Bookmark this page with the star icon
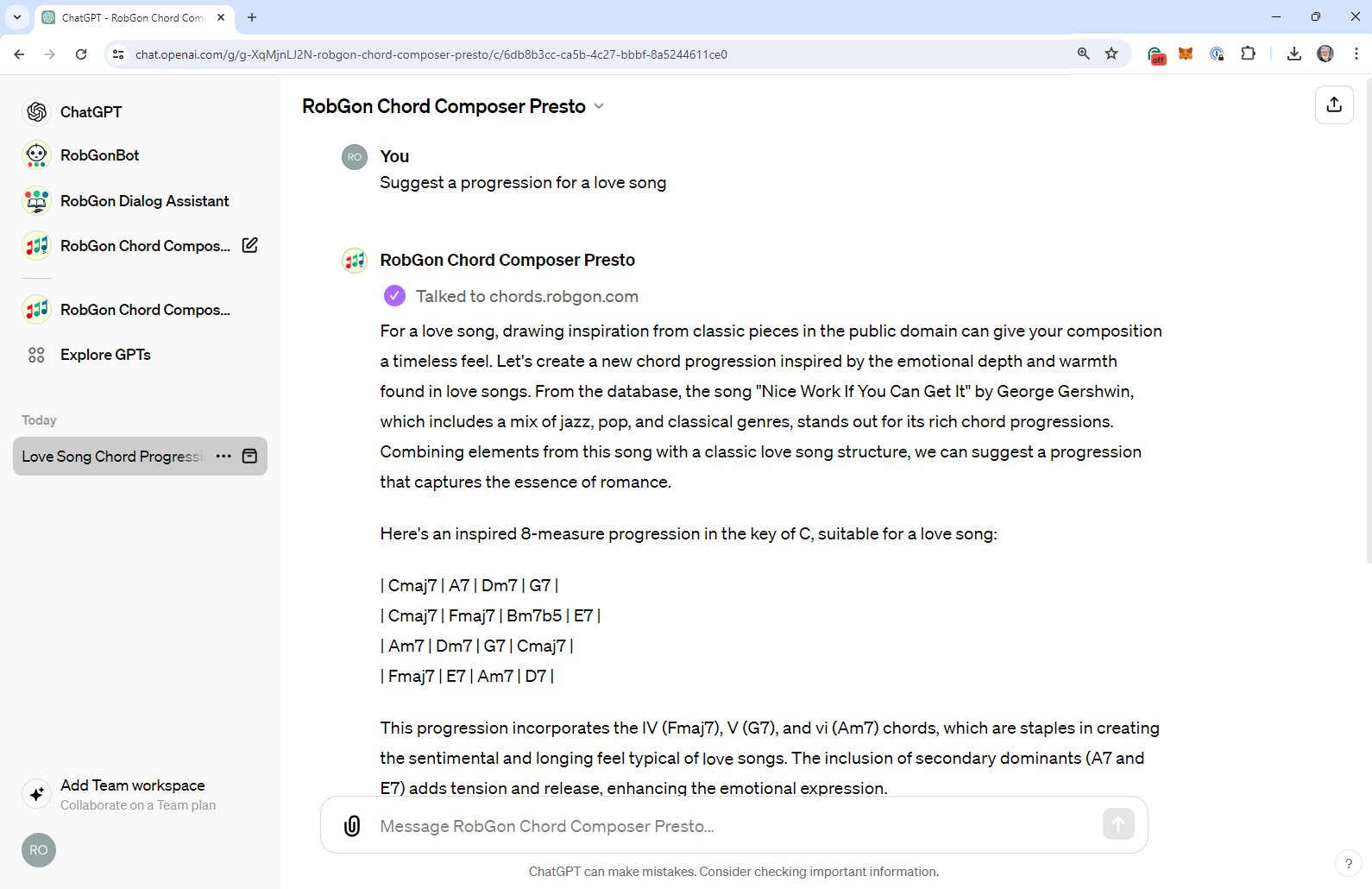The width and height of the screenshot is (1372, 889). click(1111, 54)
